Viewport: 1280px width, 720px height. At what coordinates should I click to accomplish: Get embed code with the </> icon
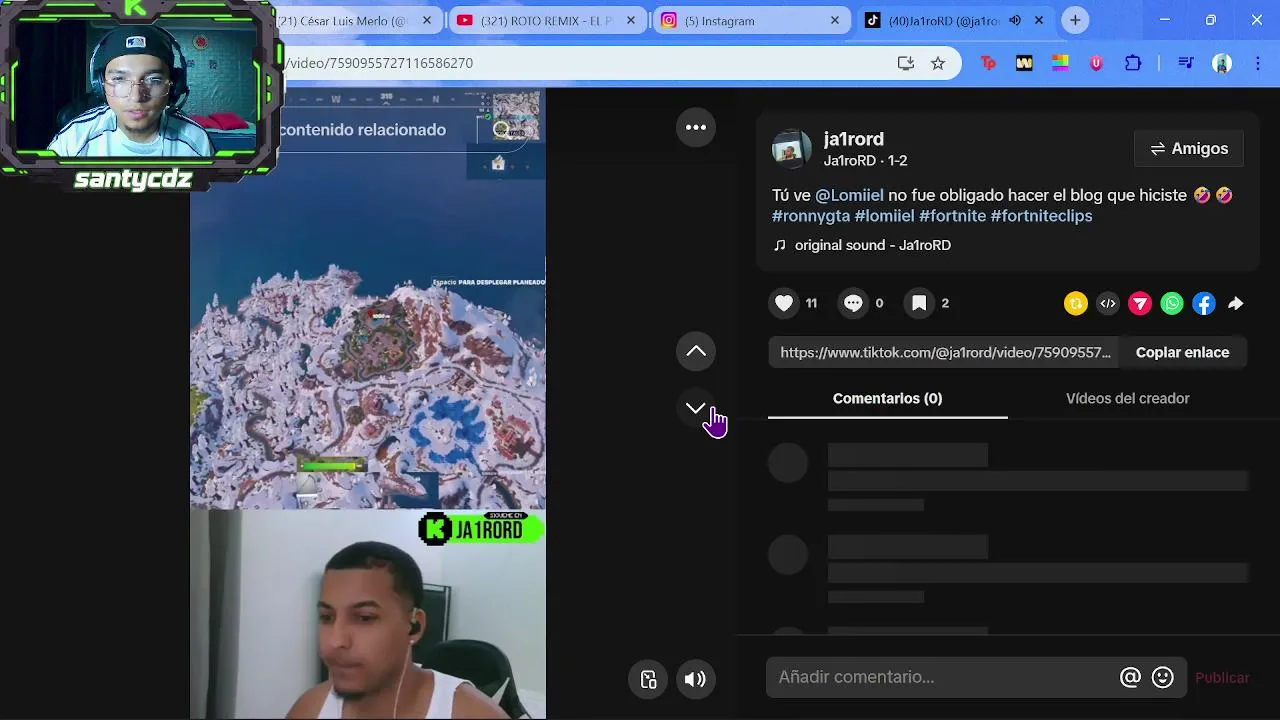coord(1108,304)
